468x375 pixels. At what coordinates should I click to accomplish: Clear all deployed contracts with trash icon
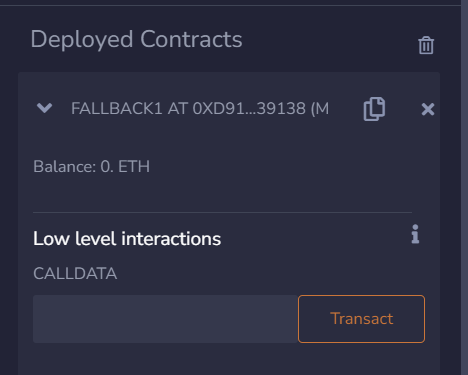[426, 45]
